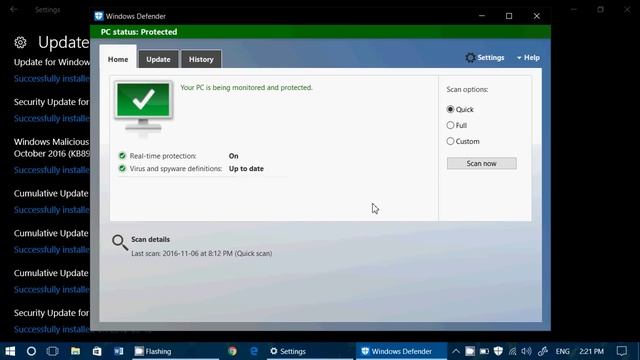Click Windows Defender taskbar button
640x360 pixels.
401,351
